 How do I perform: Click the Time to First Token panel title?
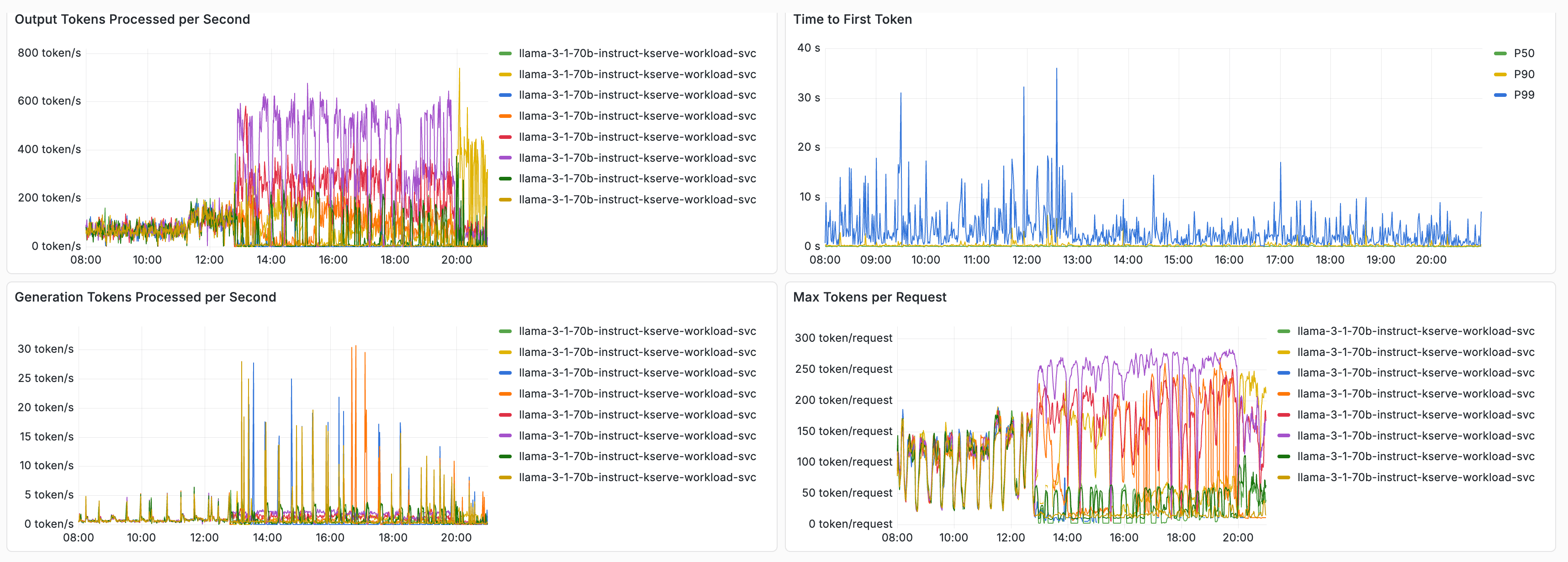[852, 19]
